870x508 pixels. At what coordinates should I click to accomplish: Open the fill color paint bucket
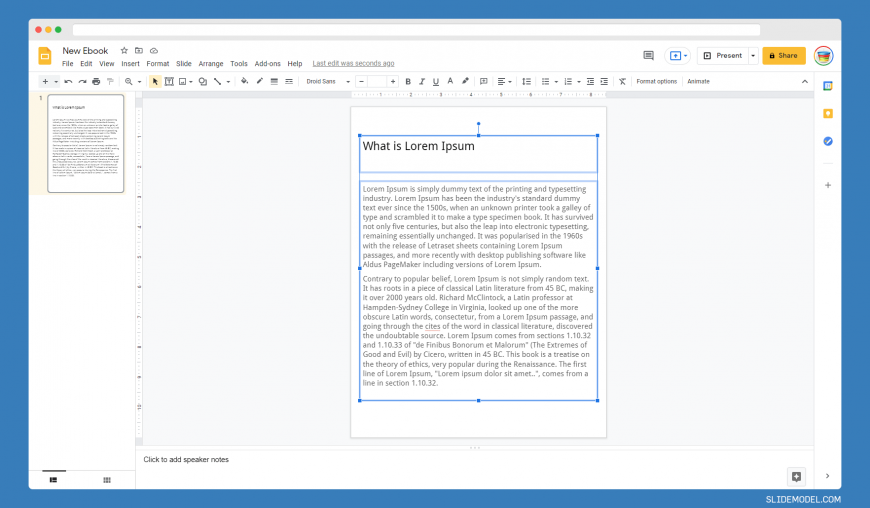pos(244,81)
